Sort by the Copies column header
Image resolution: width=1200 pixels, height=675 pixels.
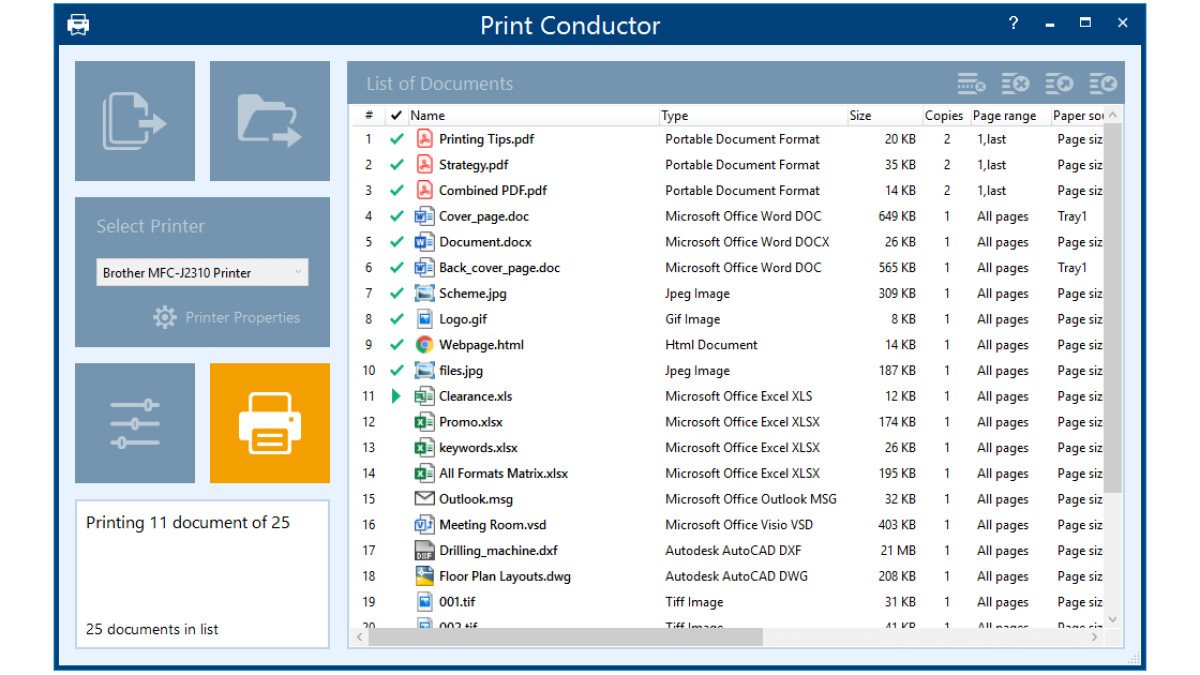945,116
